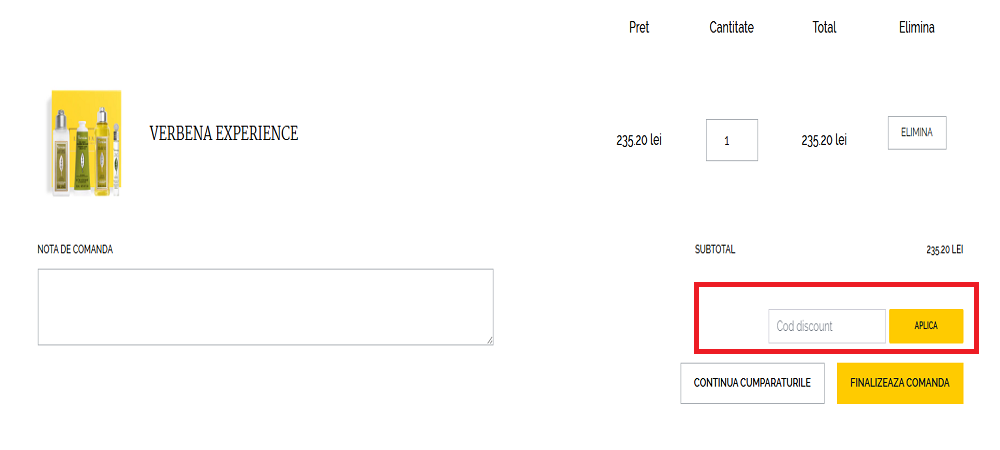
Task: Click the Verbena Experience product thumbnail
Action: tap(85, 142)
